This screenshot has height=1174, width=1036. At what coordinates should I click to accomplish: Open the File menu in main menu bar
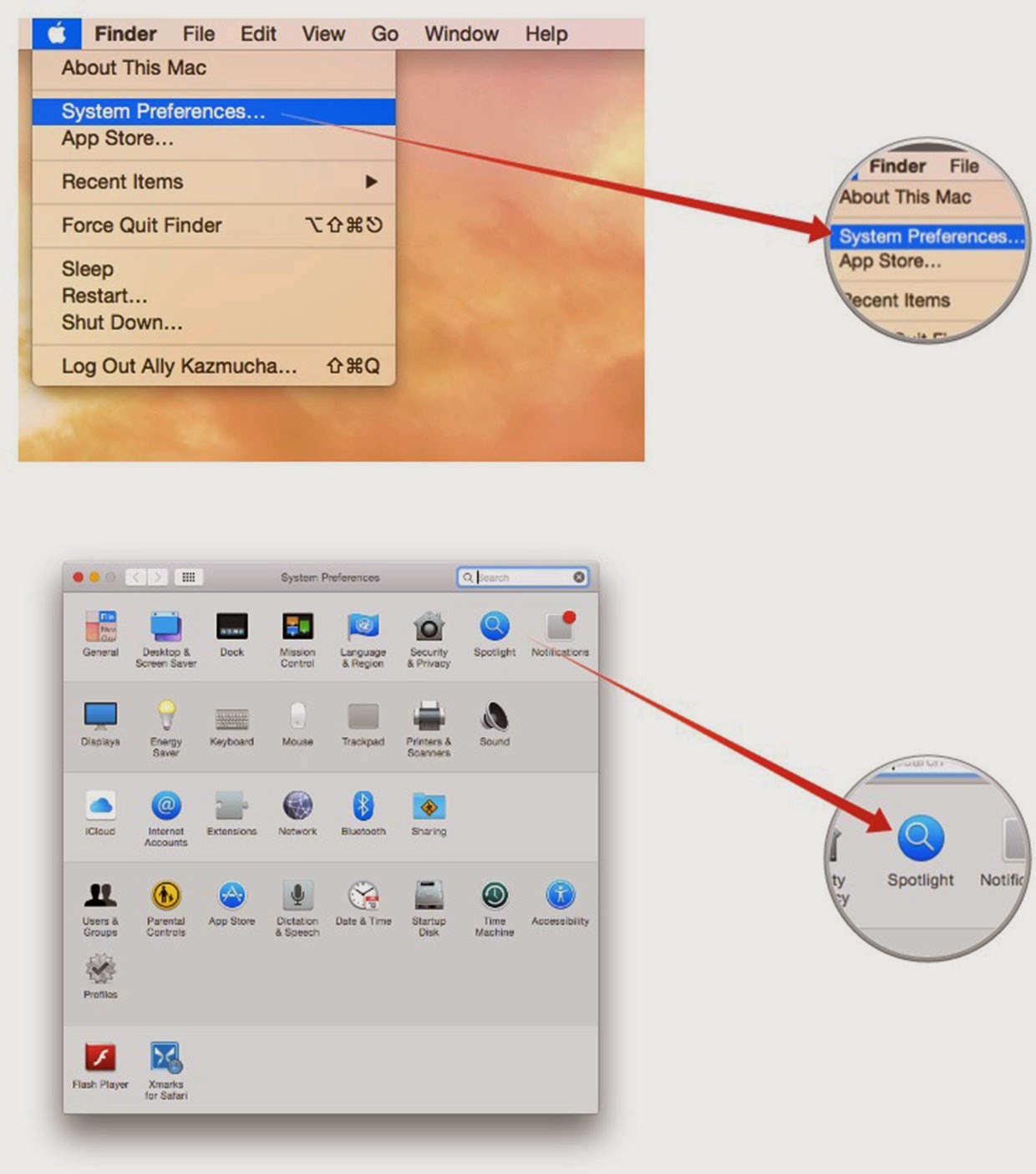point(199,34)
